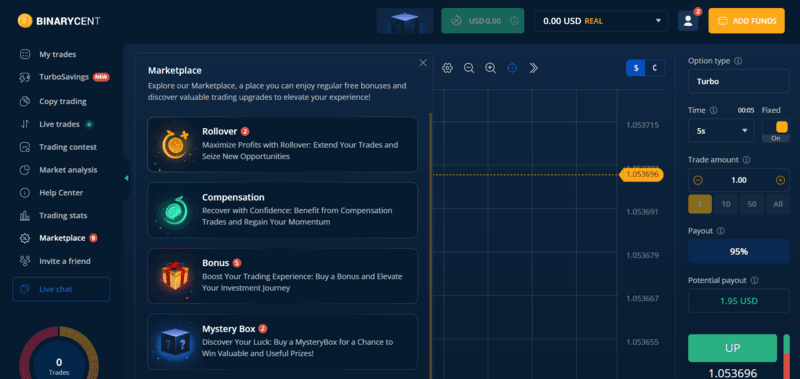
Task: Collapse the sidebar with the green arrow
Action: (127, 178)
